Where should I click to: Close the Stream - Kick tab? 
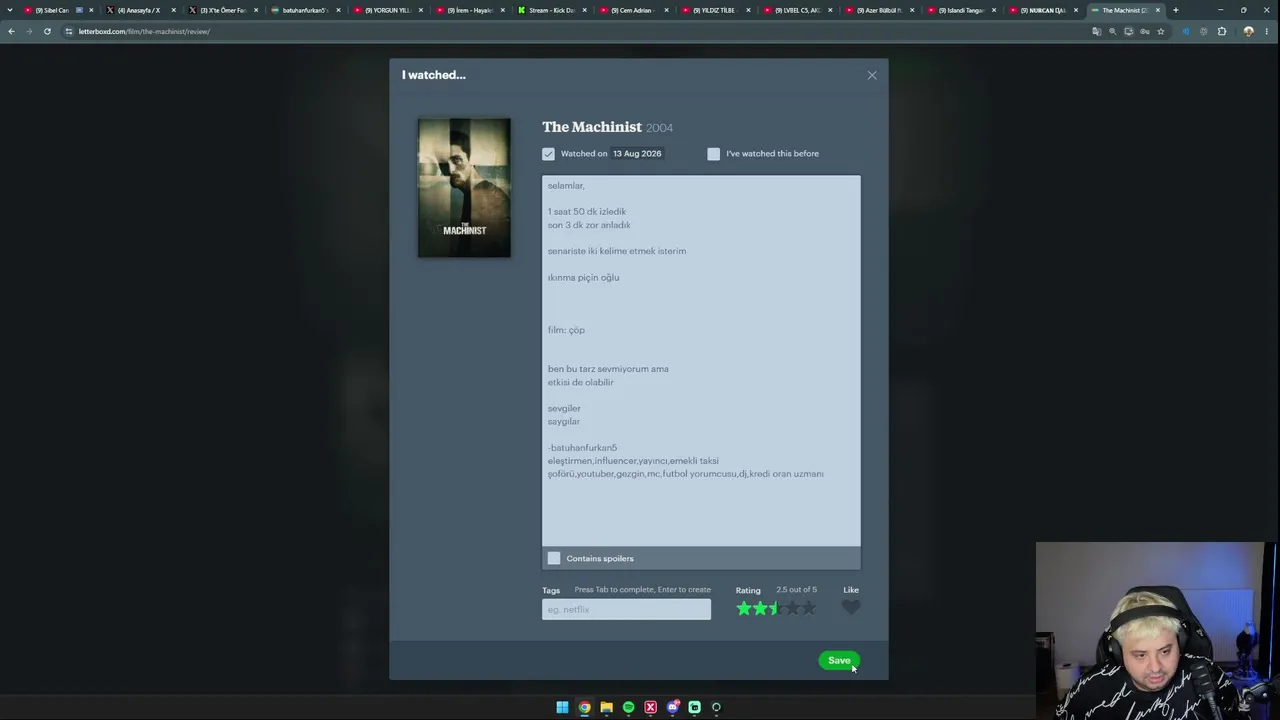click(584, 10)
